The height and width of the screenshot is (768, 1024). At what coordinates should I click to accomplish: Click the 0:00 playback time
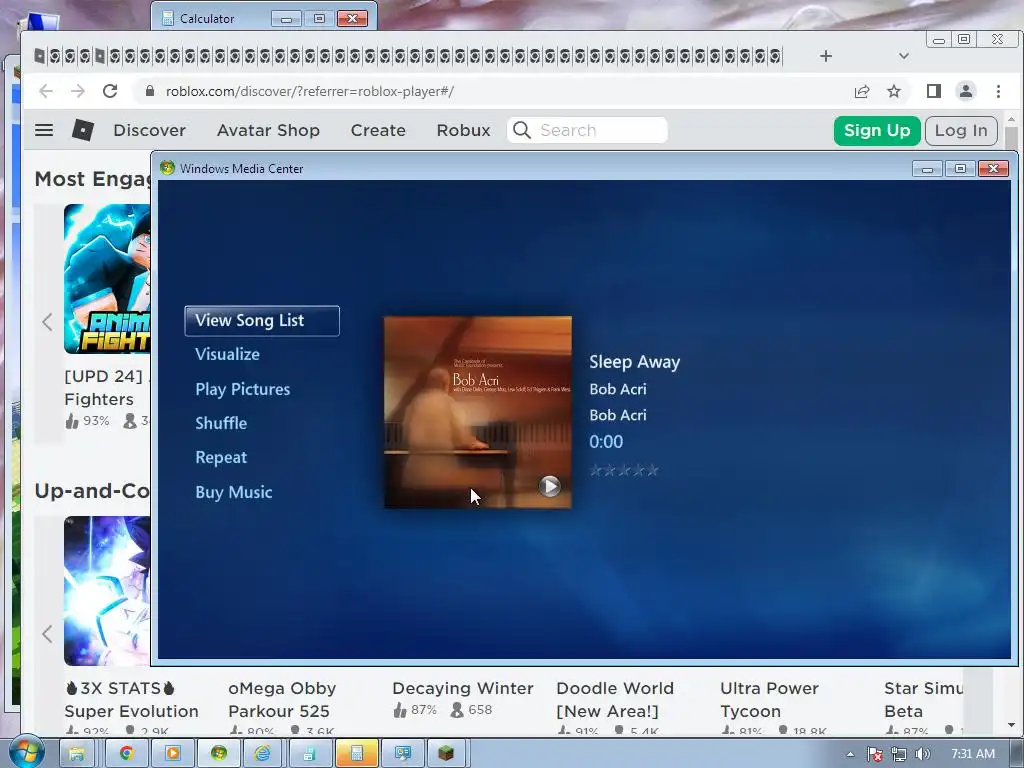point(605,442)
